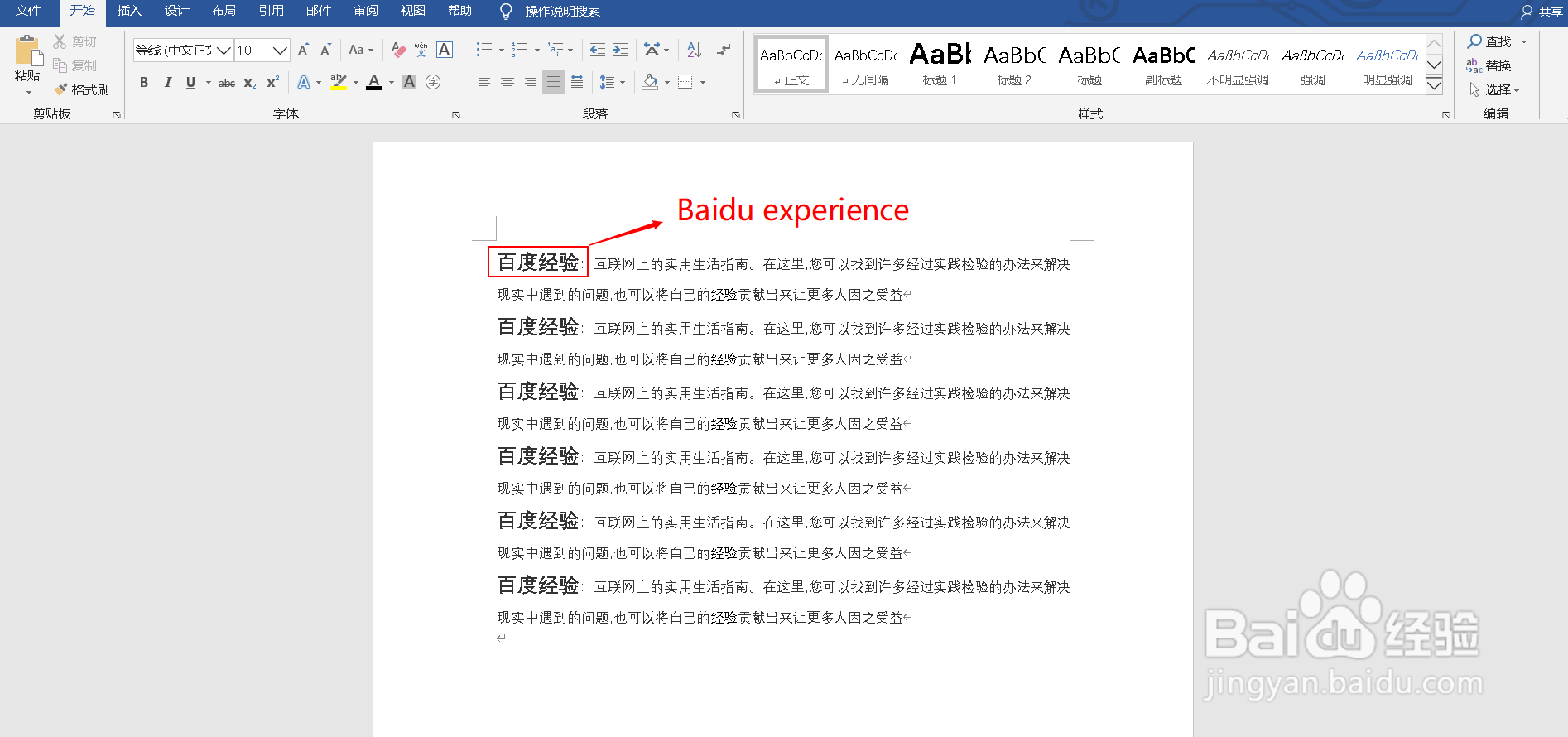Open the File (文件) menu
Image resolution: width=1568 pixels, height=737 pixels.
(28, 11)
